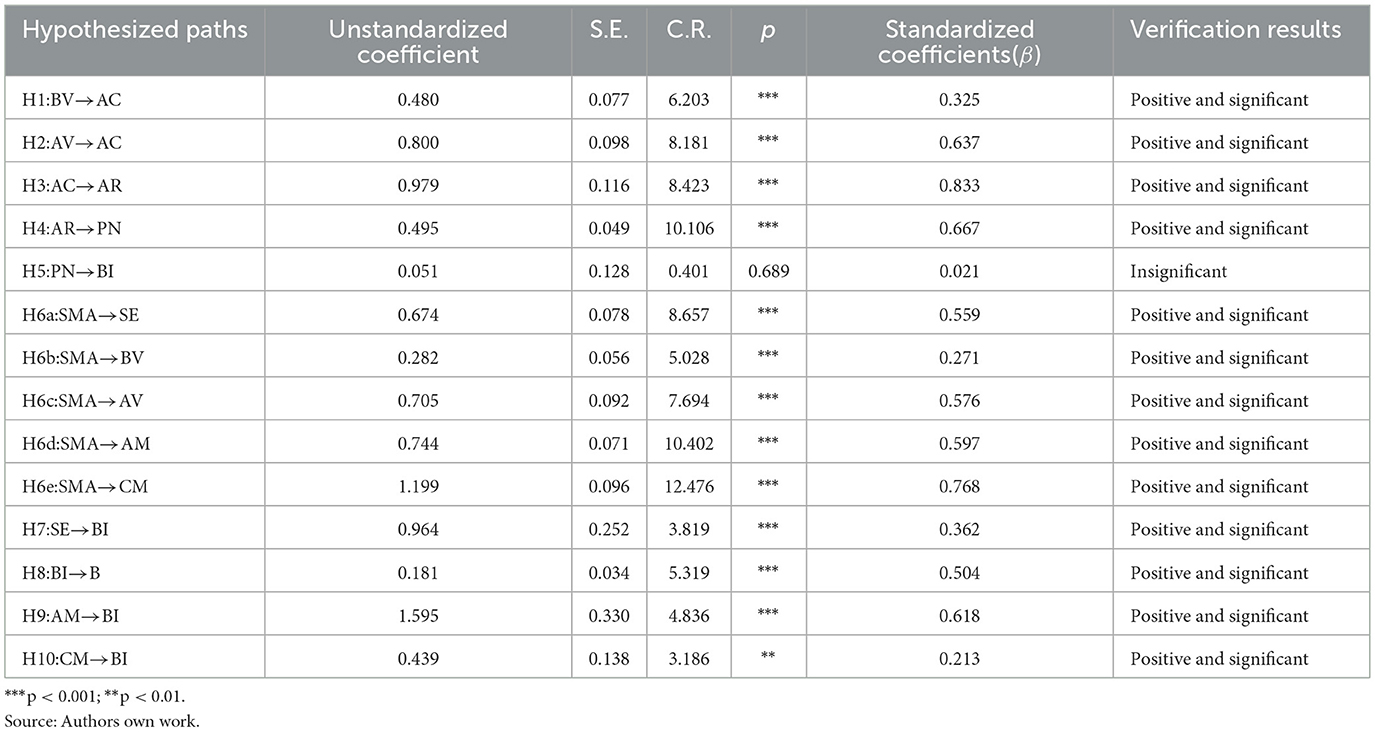Image resolution: width=1375 pixels, height=732 pixels.
Task: Click the Insignificant result cell
Action: [x=1241, y=272]
